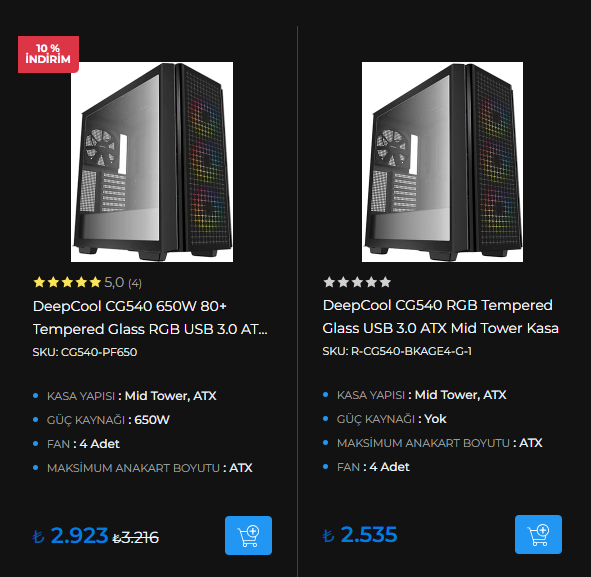This screenshot has height=577, width=591.
Task: Open the DeepCool CG540 650W 80+ title link
Action: [150, 317]
